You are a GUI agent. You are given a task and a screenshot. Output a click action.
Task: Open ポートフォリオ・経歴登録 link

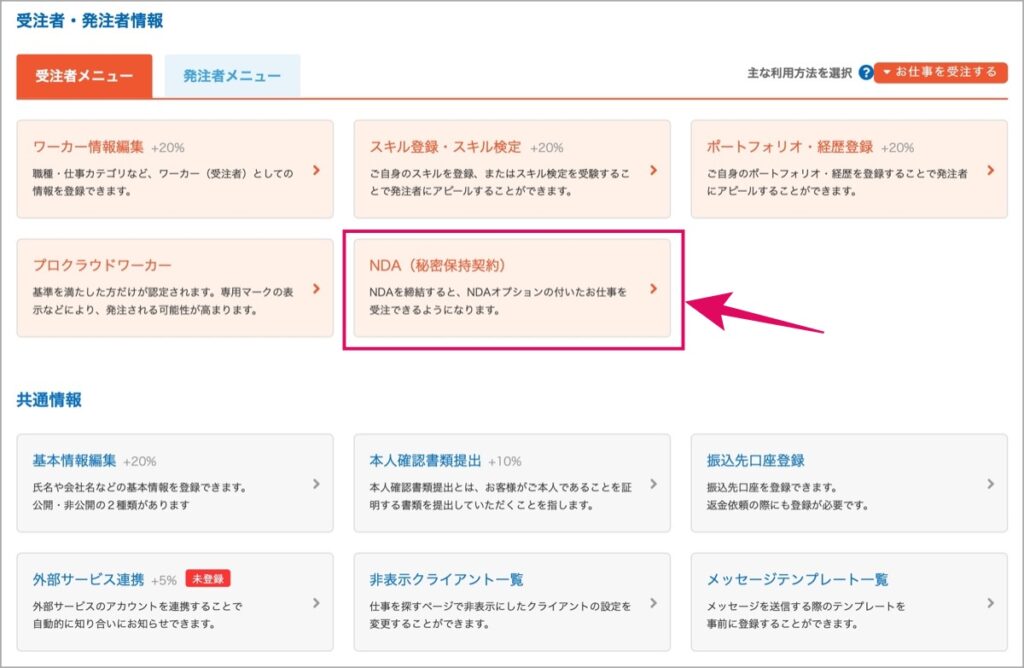click(x=790, y=147)
